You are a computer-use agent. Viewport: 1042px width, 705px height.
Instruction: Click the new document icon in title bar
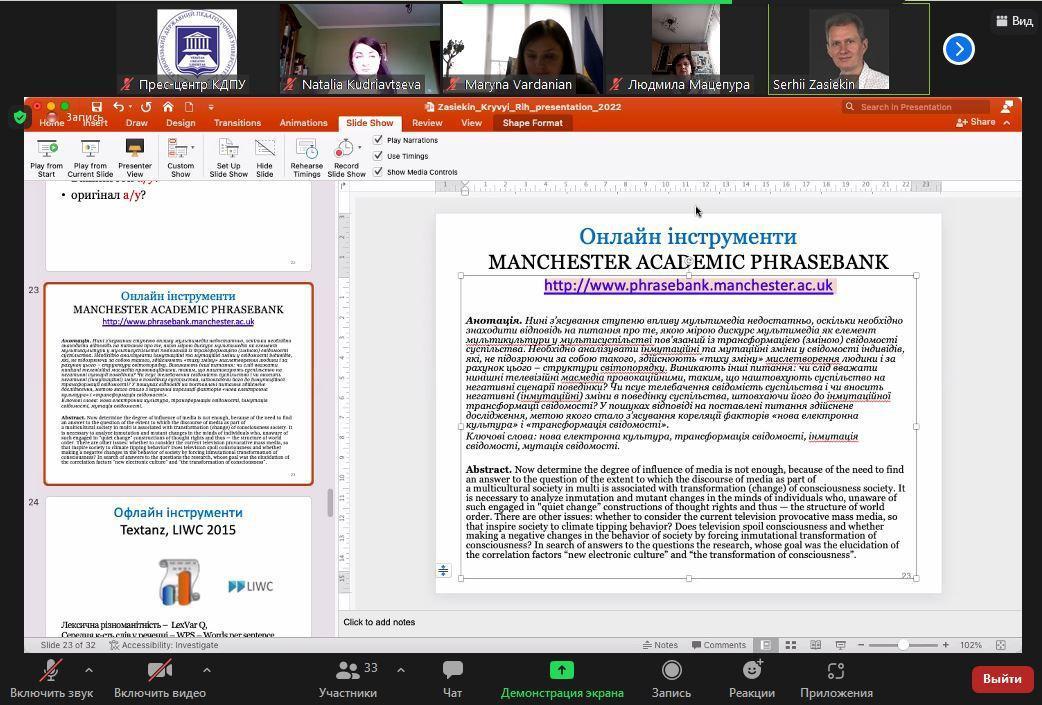189,106
